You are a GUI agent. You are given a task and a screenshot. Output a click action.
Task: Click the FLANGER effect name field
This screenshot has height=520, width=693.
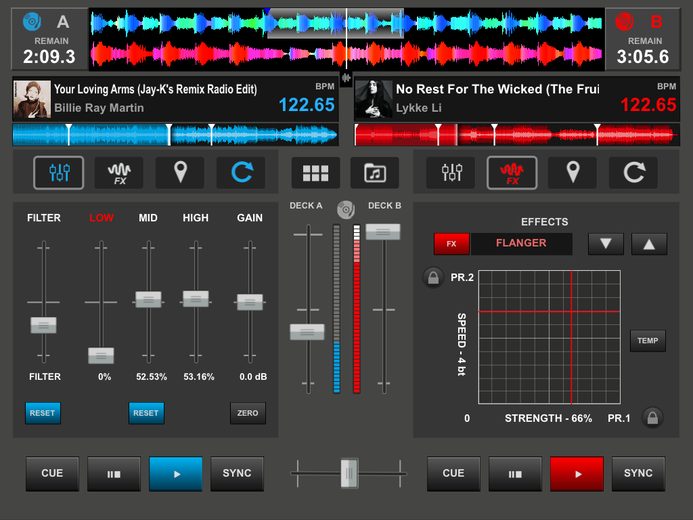pyautogui.click(x=521, y=243)
